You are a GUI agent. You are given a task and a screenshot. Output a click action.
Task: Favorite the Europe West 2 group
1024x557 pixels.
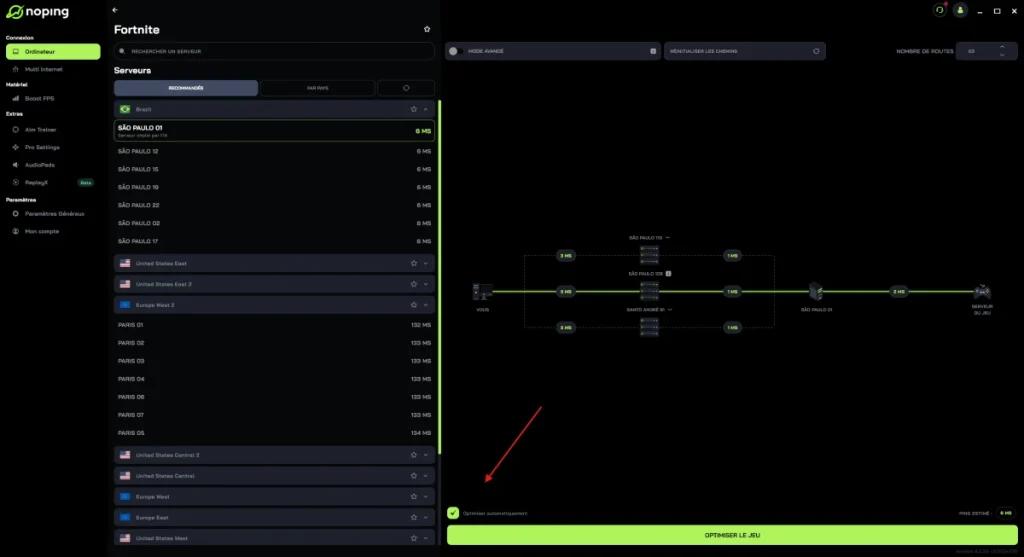click(413, 305)
